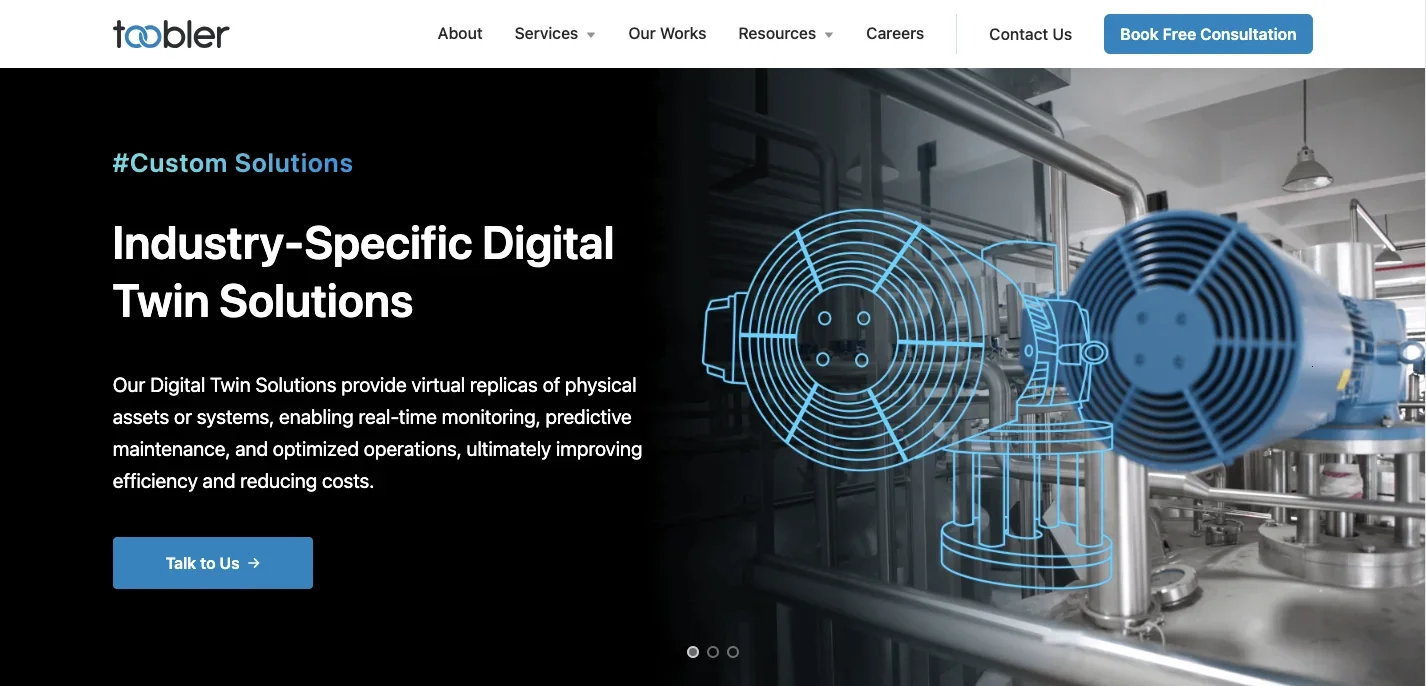
Task: Select the first carousel slide dot
Action: tap(693, 652)
